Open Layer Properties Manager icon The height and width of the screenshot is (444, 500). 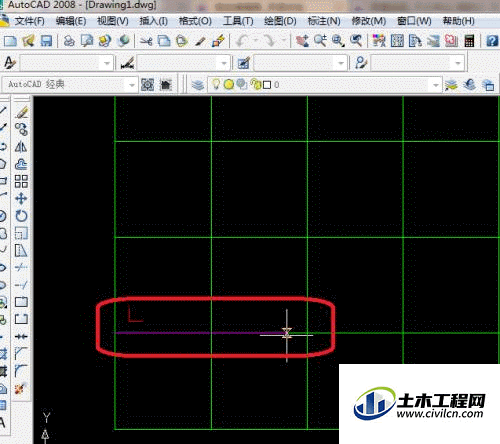coord(198,85)
